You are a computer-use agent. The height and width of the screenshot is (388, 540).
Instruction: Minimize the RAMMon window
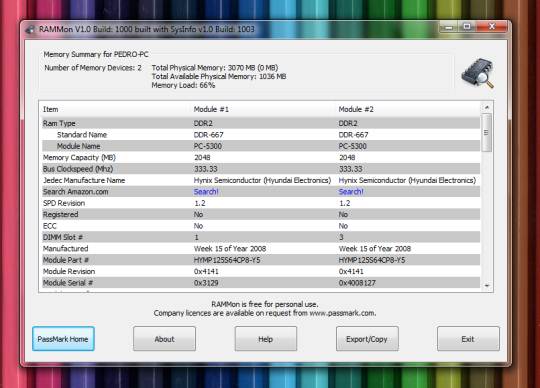(448, 28)
